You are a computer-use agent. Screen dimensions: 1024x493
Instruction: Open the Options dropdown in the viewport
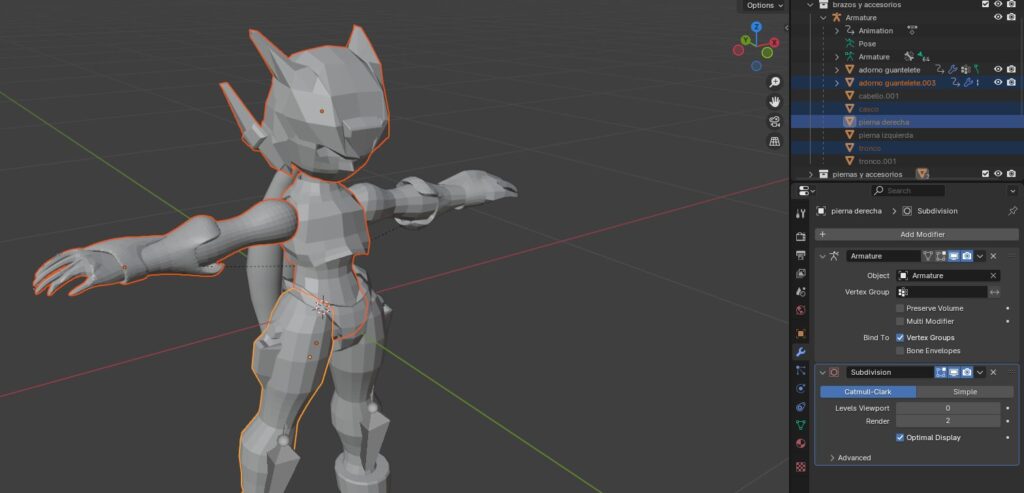tap(765, 5)
